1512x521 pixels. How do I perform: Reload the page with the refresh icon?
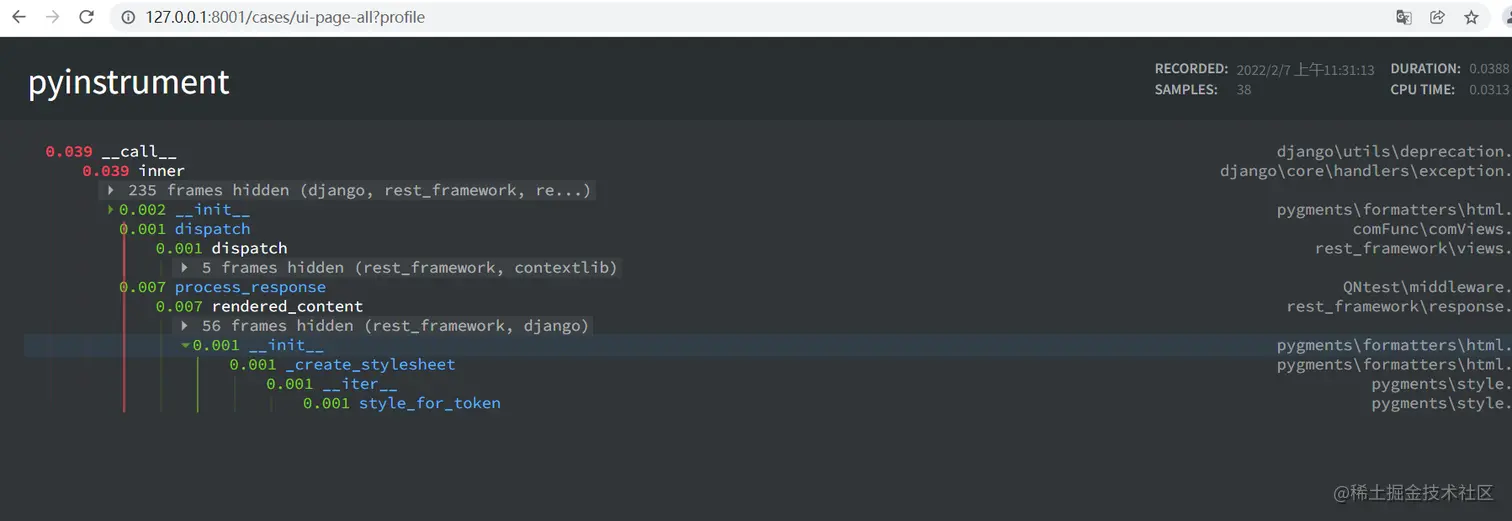pos(87,17)
